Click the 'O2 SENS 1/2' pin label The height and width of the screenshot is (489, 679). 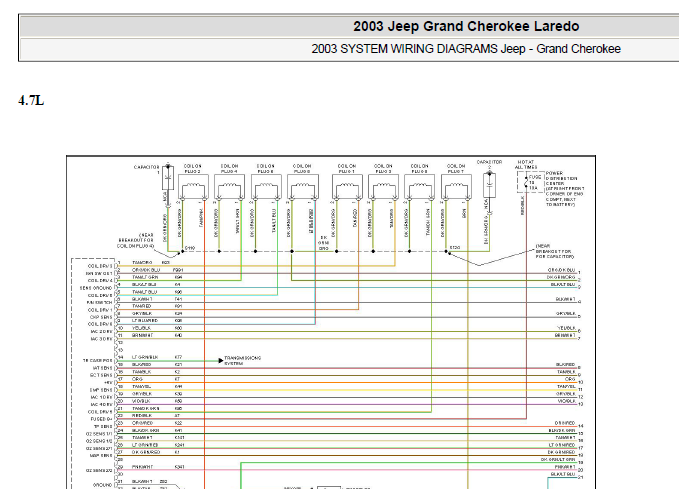point(99,441)
